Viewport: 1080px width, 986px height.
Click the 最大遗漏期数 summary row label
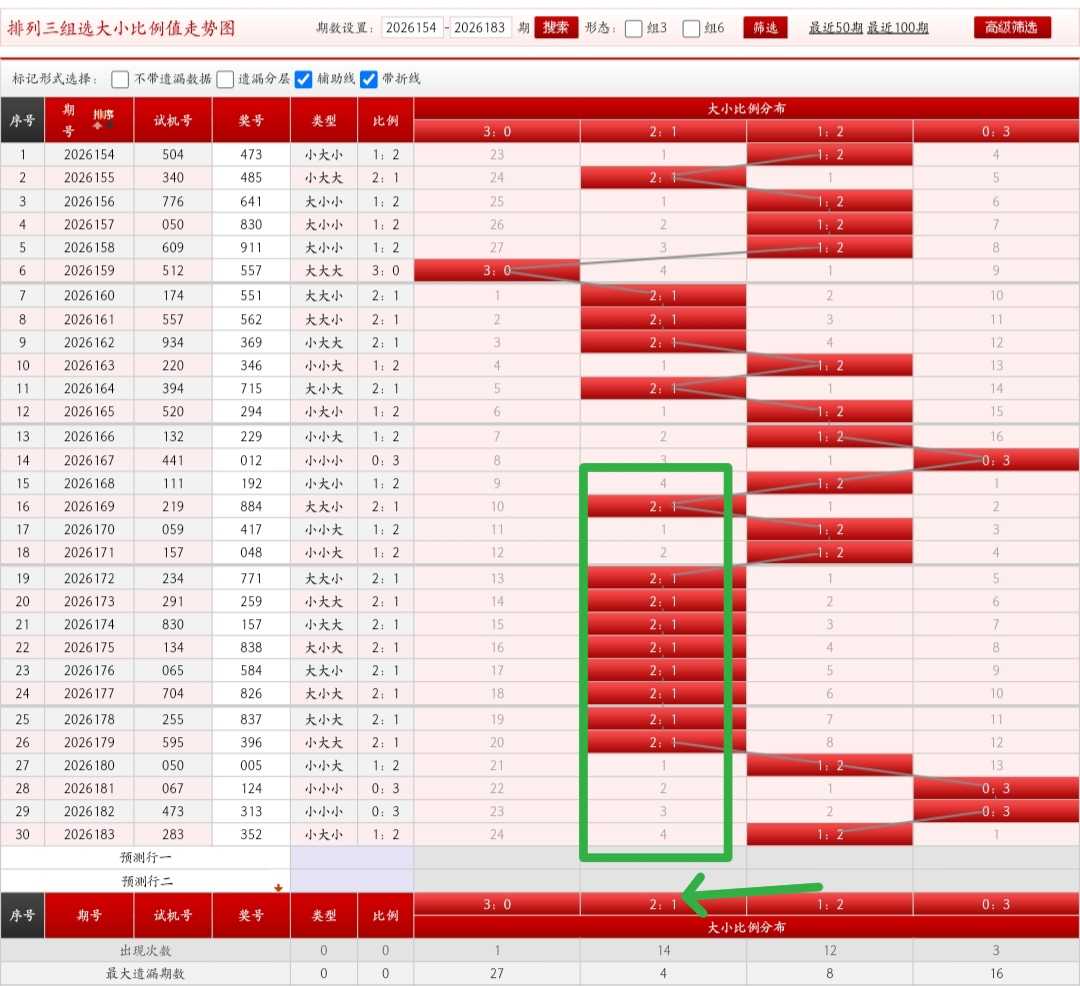coord(145,974)
